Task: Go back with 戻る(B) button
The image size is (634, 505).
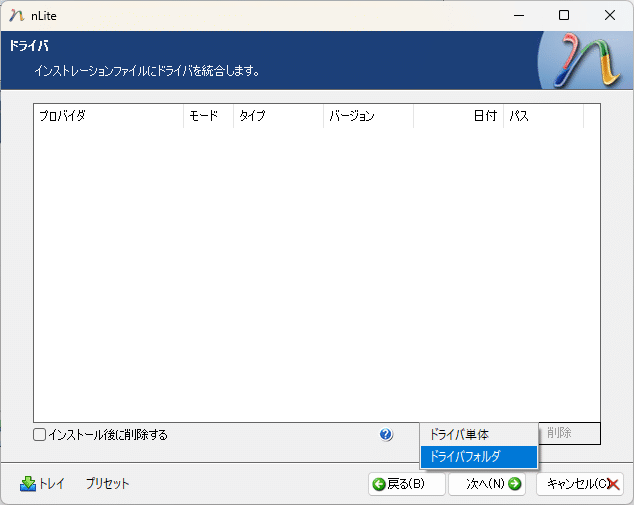Action: (x=406, y=484)
